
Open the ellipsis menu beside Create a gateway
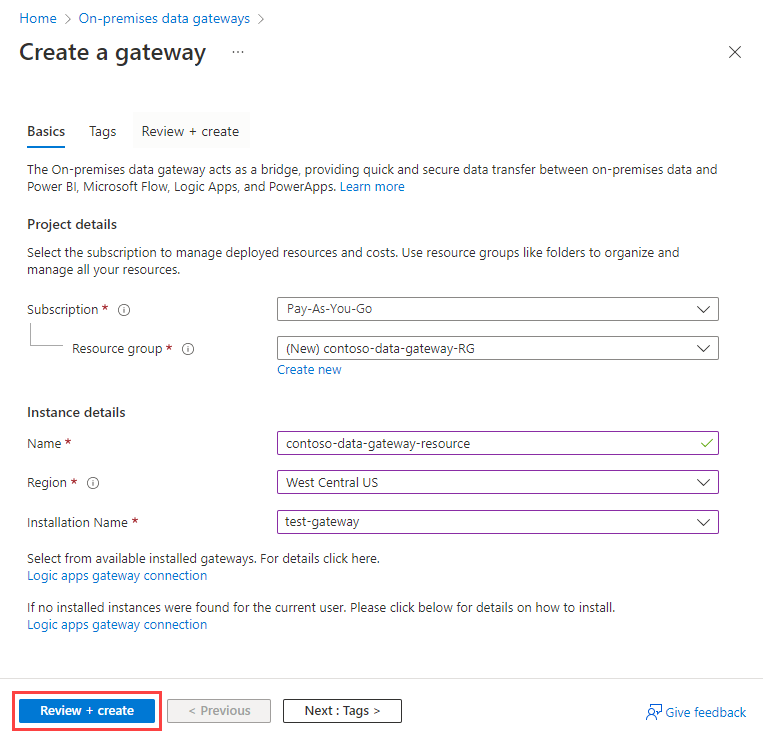238,52
